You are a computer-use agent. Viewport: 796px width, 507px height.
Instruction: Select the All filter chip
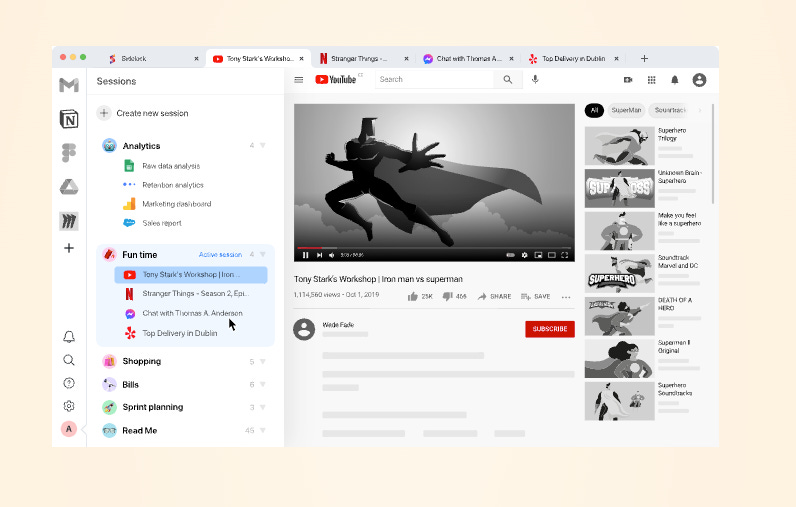(594, 110)
